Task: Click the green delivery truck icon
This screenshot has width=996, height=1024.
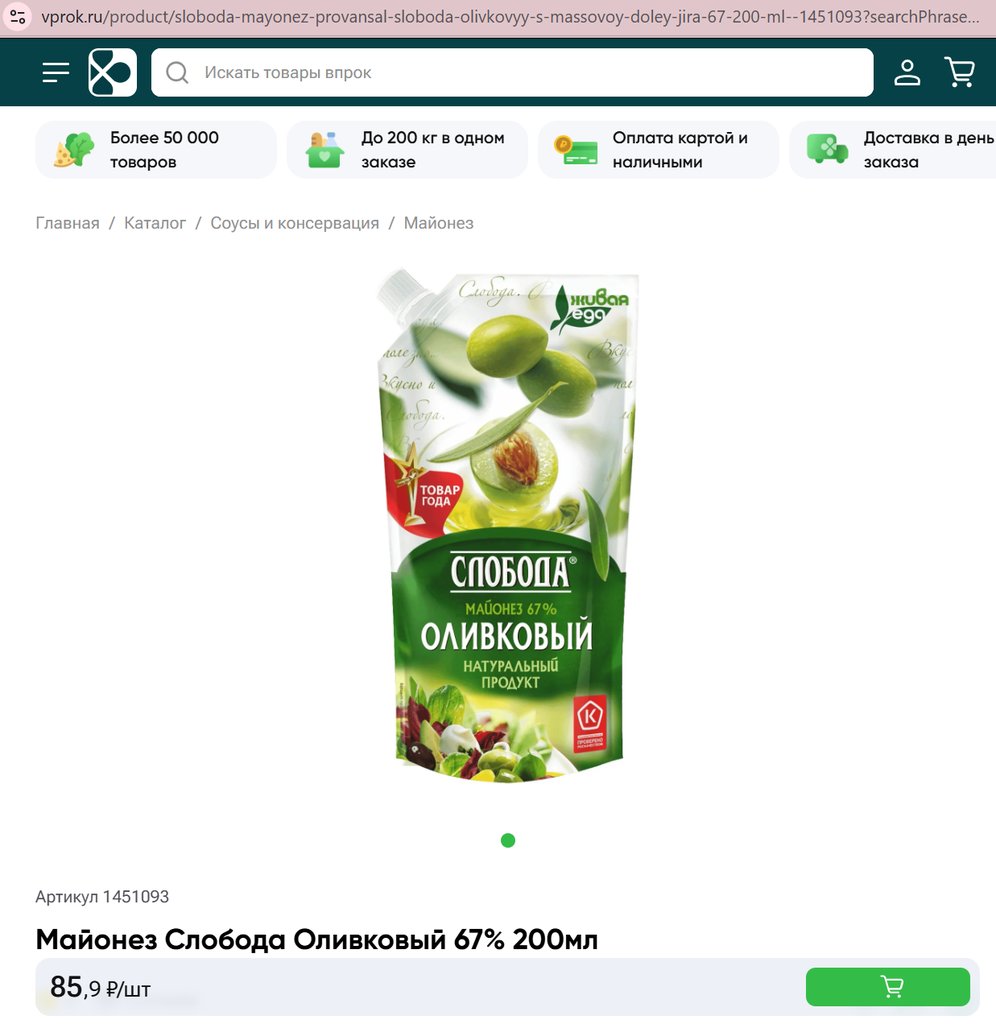Action: click(827, 150)
